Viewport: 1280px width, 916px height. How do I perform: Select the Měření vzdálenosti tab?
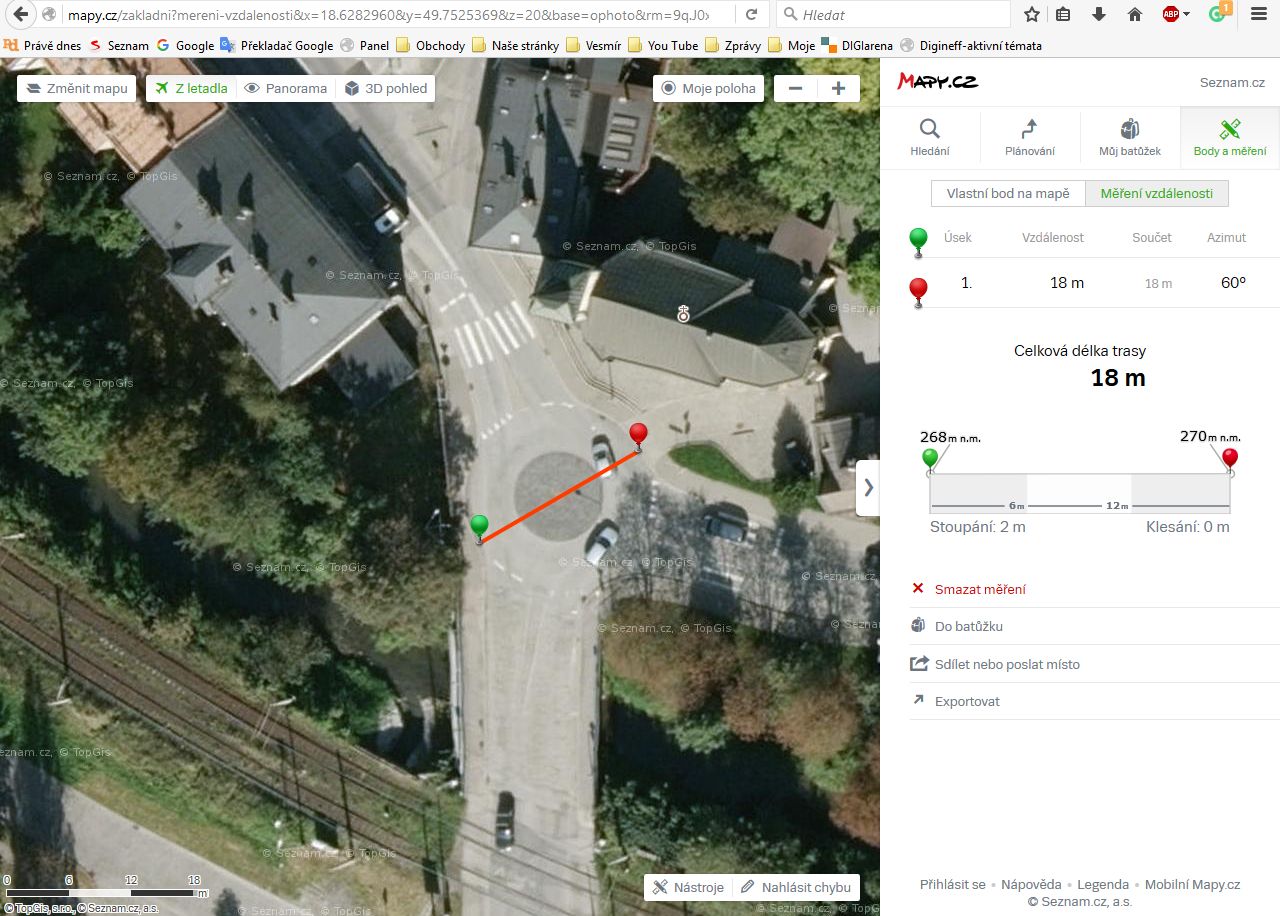click(1156, 194)
